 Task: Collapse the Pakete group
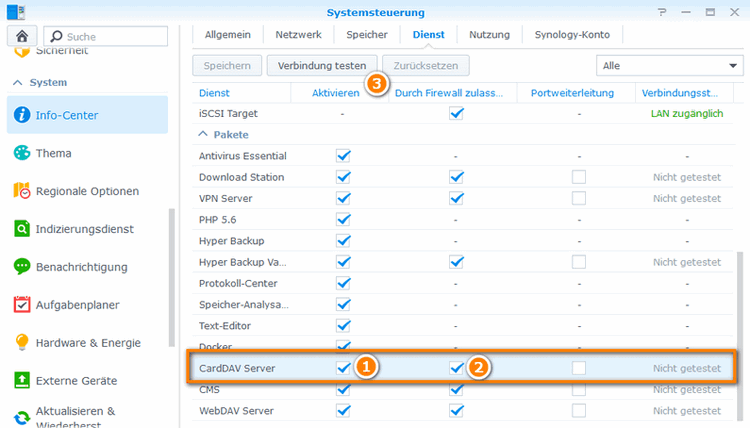[203, 134]
